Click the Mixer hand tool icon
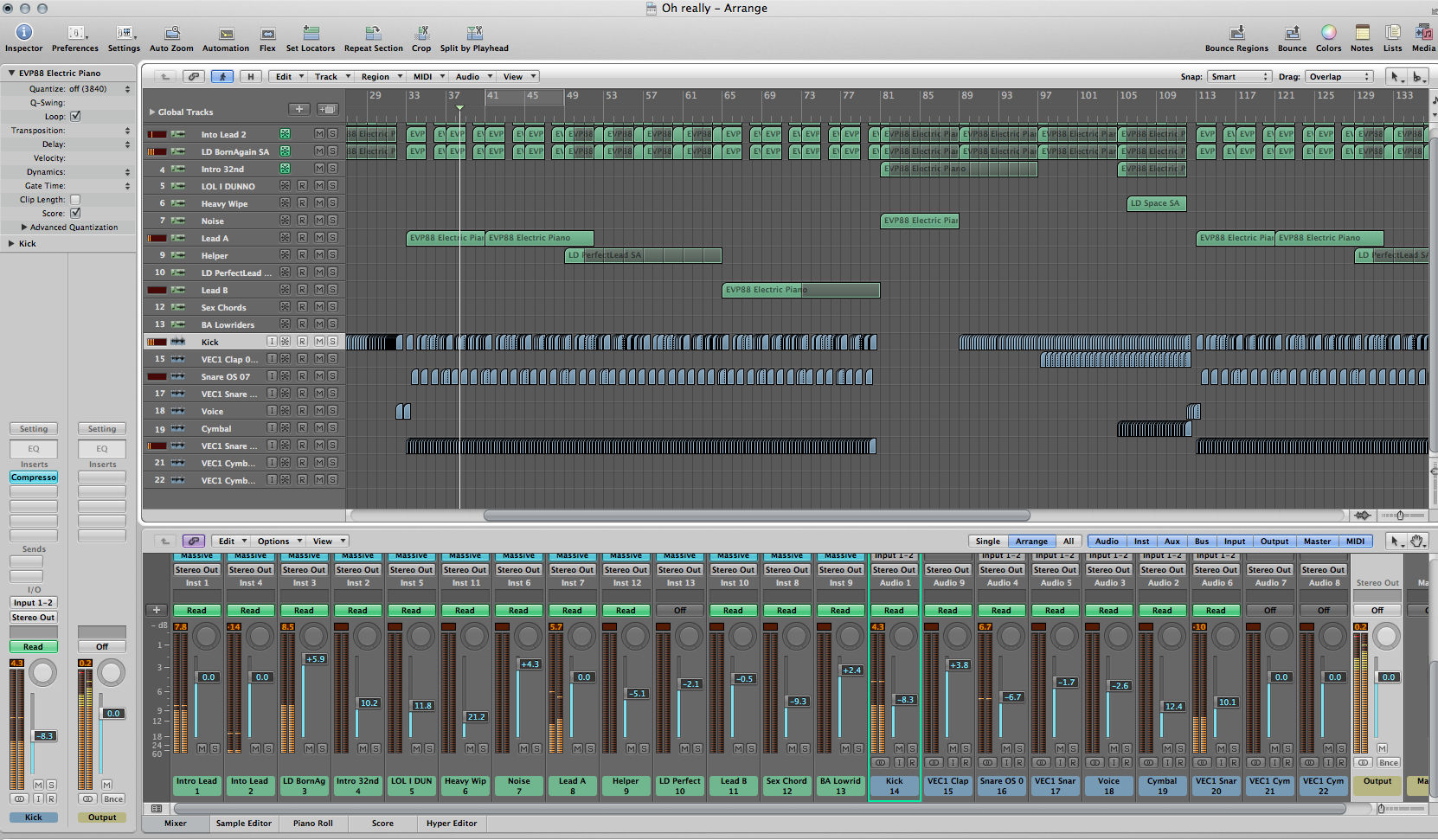This screenshot has width=1438, height=840. coord(1416,541)
